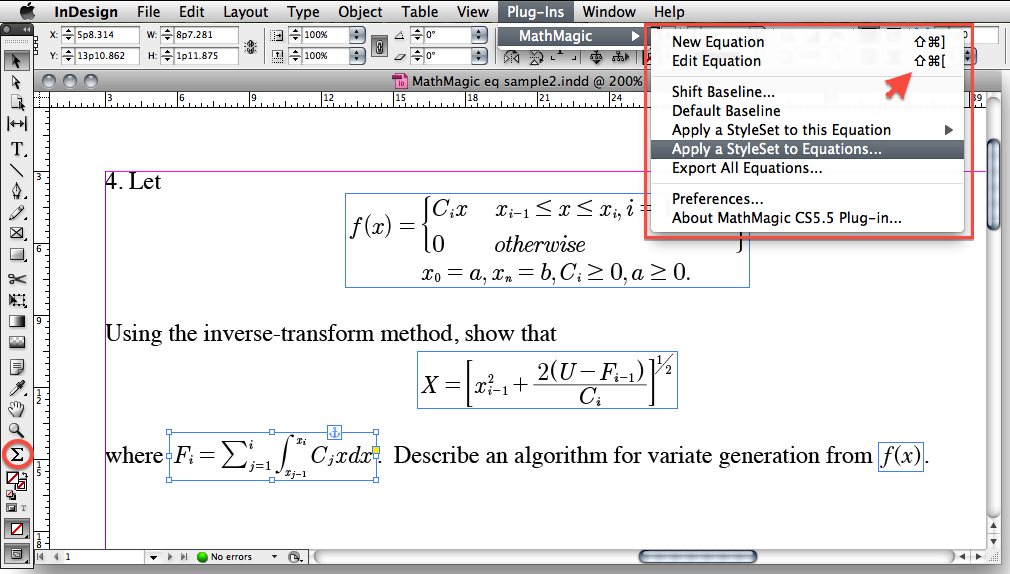Select the Scissors tool
Image resolution: width=1010 pixels, height=574 pixels.
pos(17,278)
